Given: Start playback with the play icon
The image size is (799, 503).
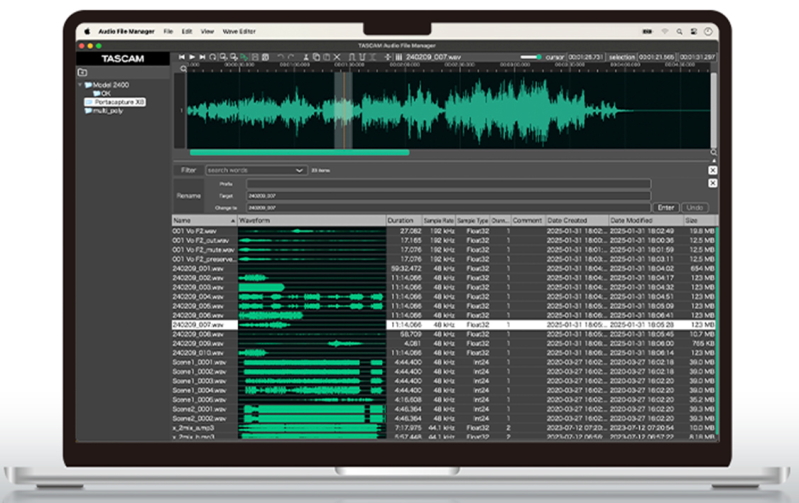Looking at the screenshot, I should point(192,57).
